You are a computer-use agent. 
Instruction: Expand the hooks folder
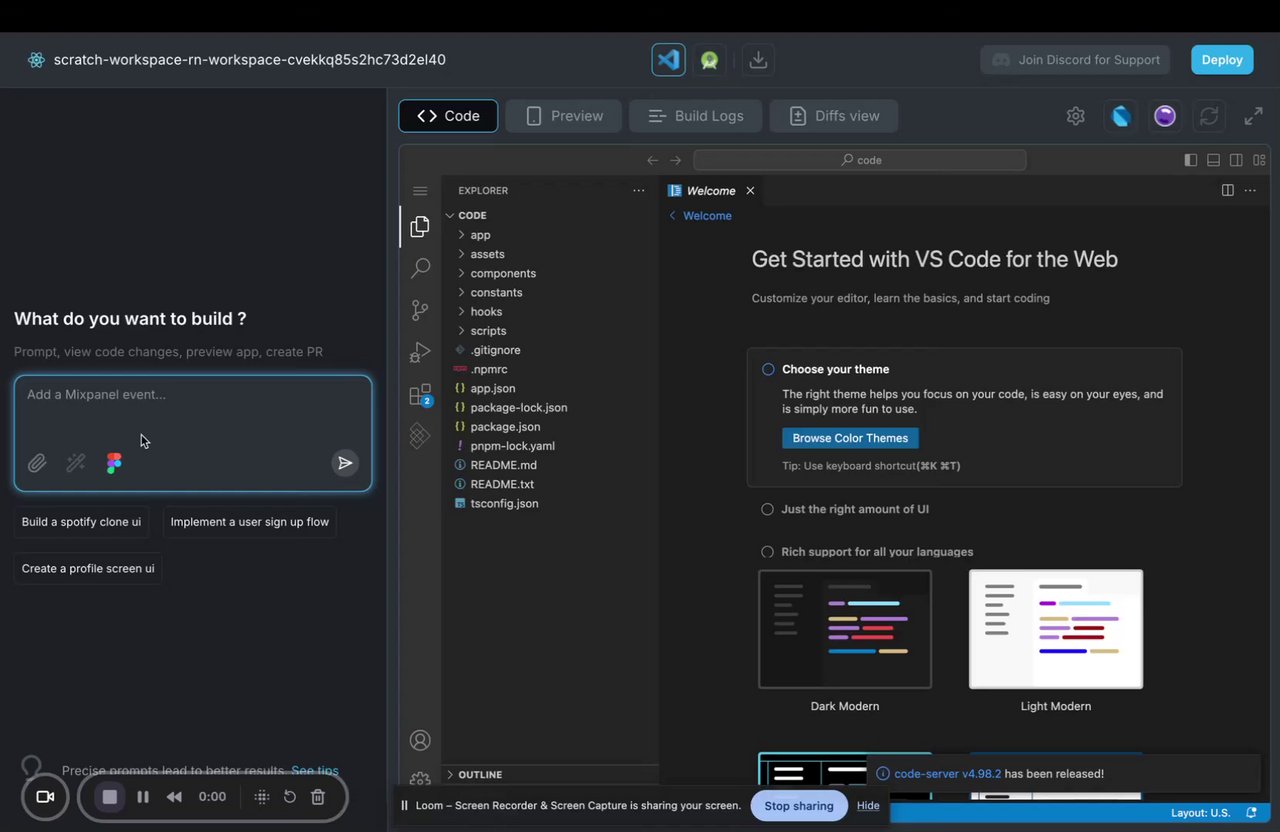(x=486, y=311)
